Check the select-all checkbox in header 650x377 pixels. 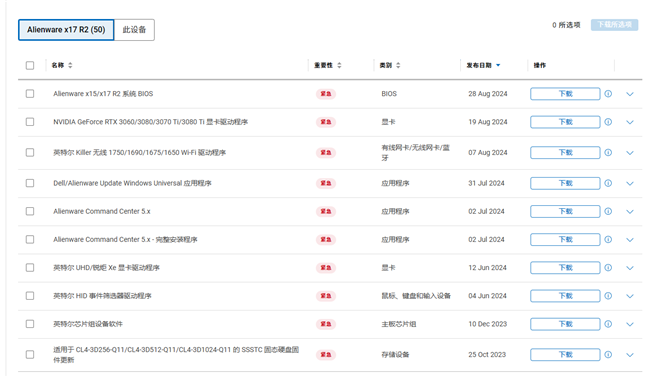(x=30, y=66)
